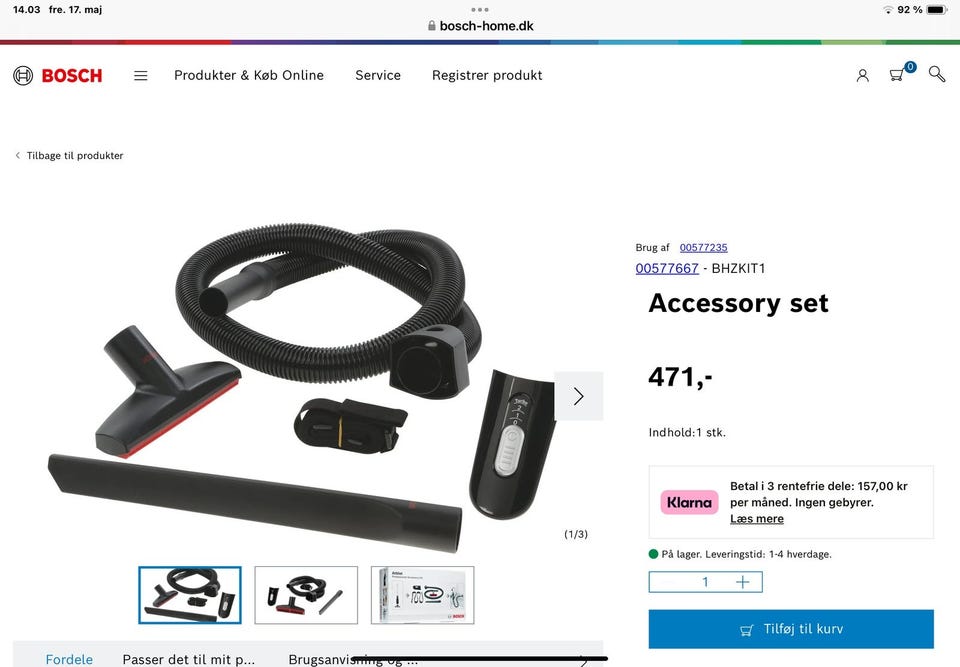
Task: Open Registrer produkt menu item
Action: coord(487,75)
